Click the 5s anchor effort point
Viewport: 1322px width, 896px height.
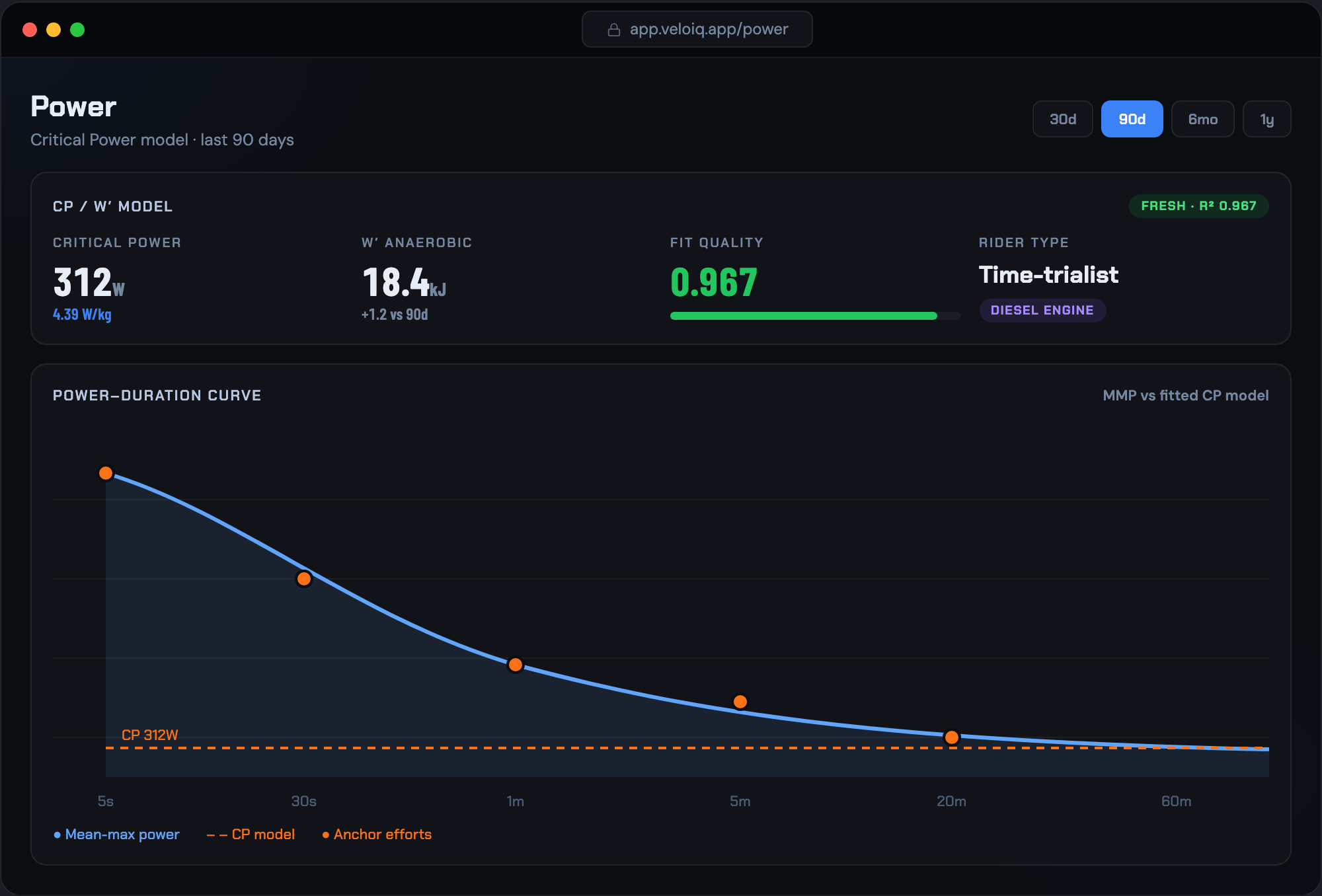coord(106,473)
